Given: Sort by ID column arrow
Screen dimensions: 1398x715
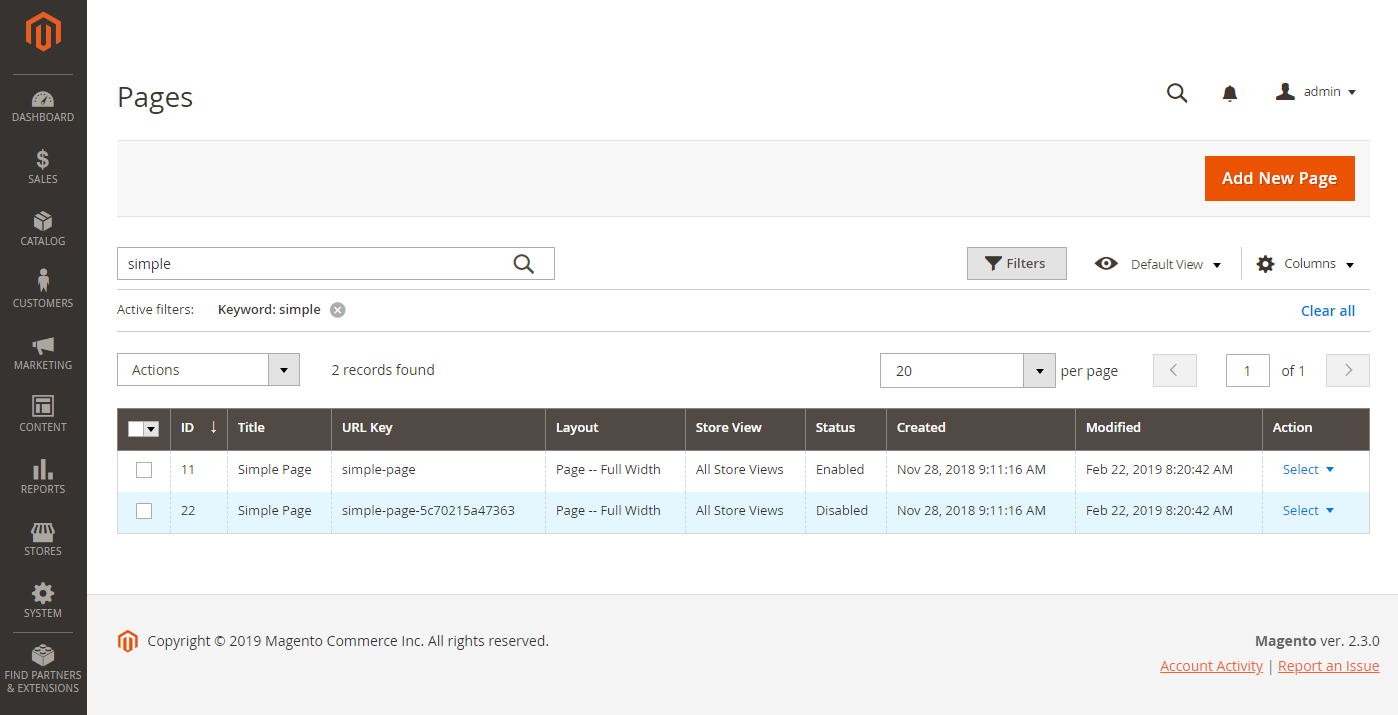Looking at the screenshot, I should click(x=213, y=427).
